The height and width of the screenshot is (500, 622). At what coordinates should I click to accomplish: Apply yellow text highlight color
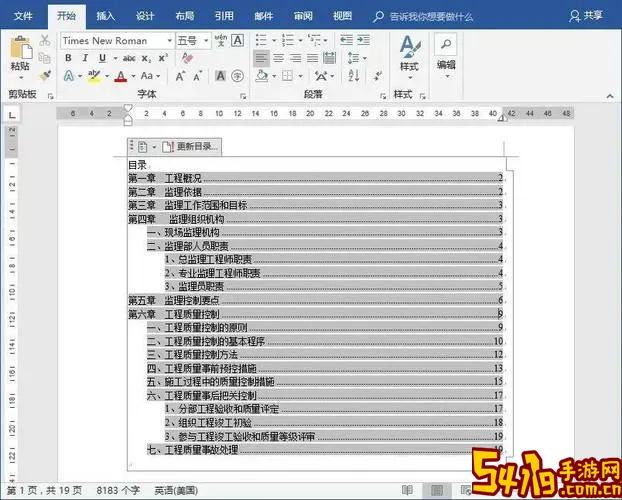tap(94, 75)
